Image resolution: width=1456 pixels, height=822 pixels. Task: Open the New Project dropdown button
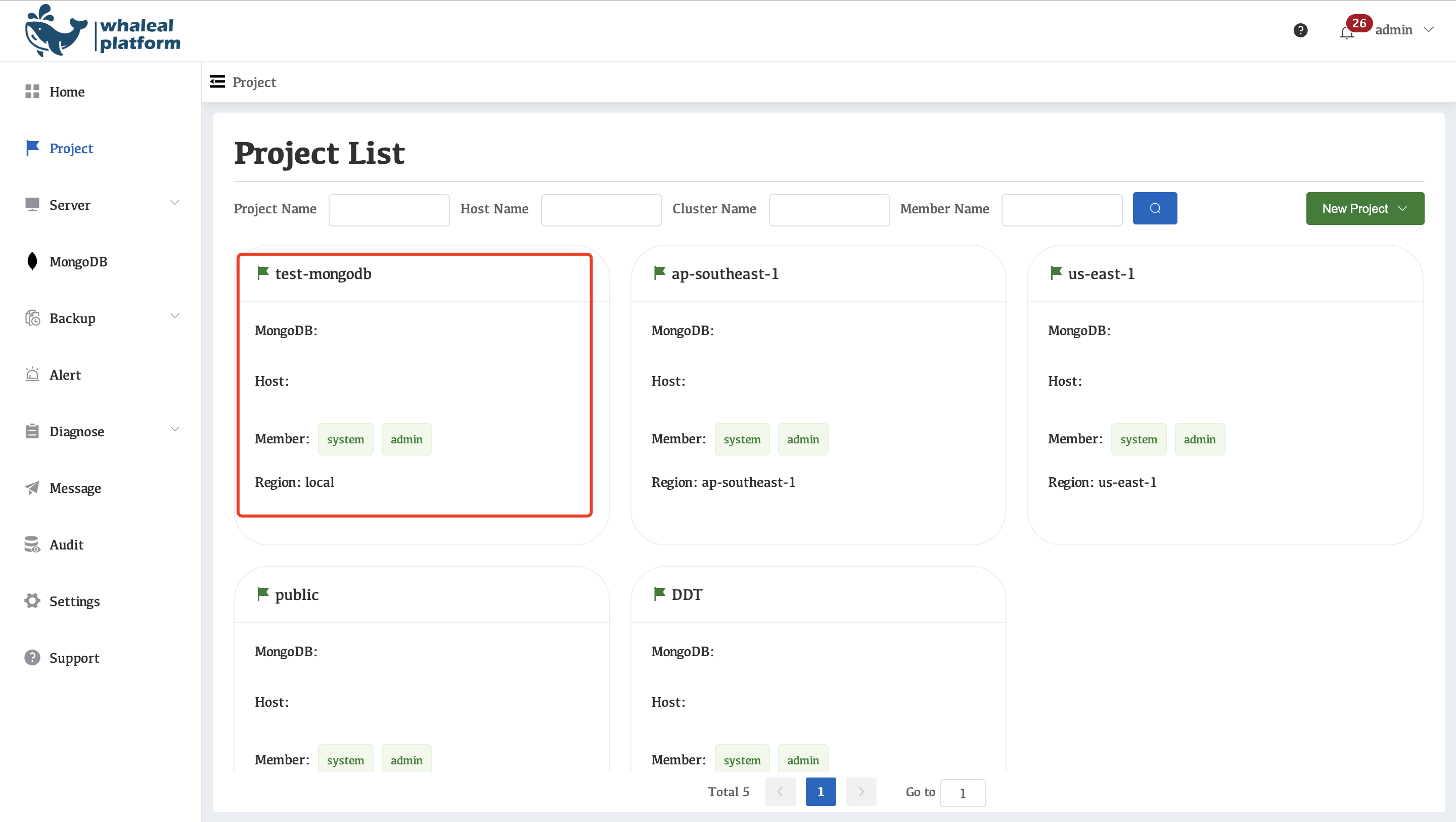(1364, 209)
